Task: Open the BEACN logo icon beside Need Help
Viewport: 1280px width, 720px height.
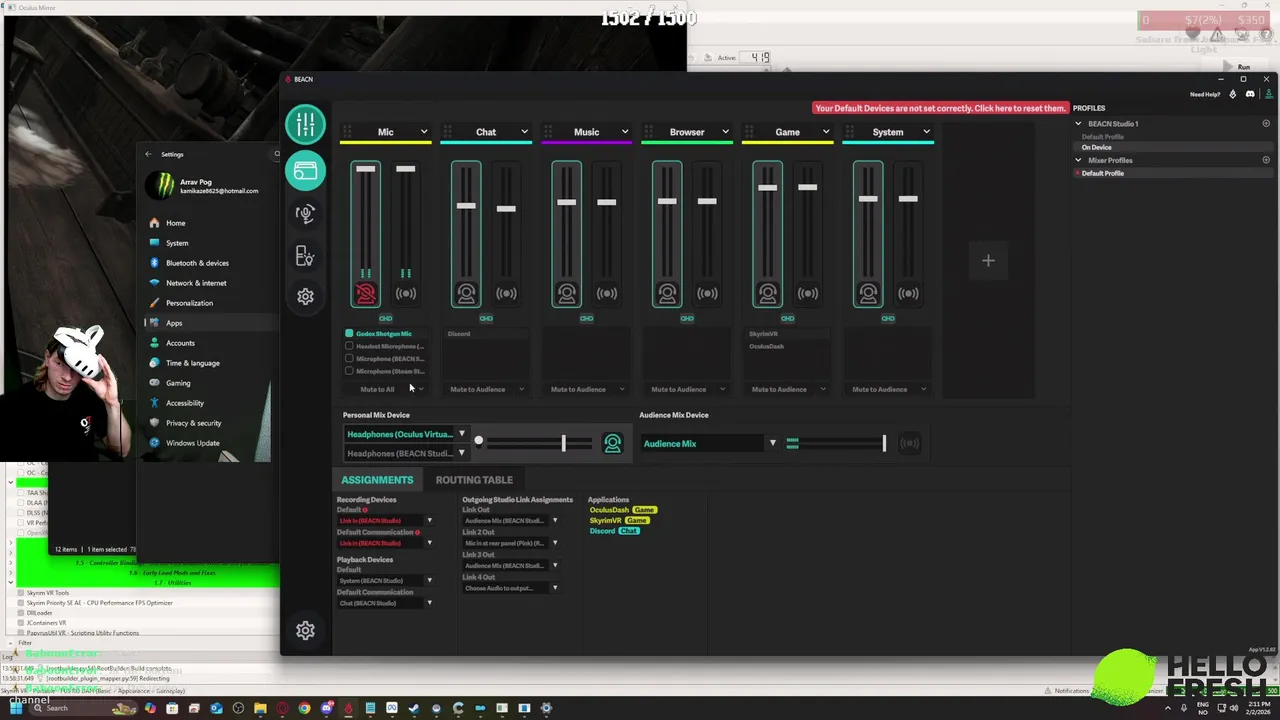Action: (1233, 94)
